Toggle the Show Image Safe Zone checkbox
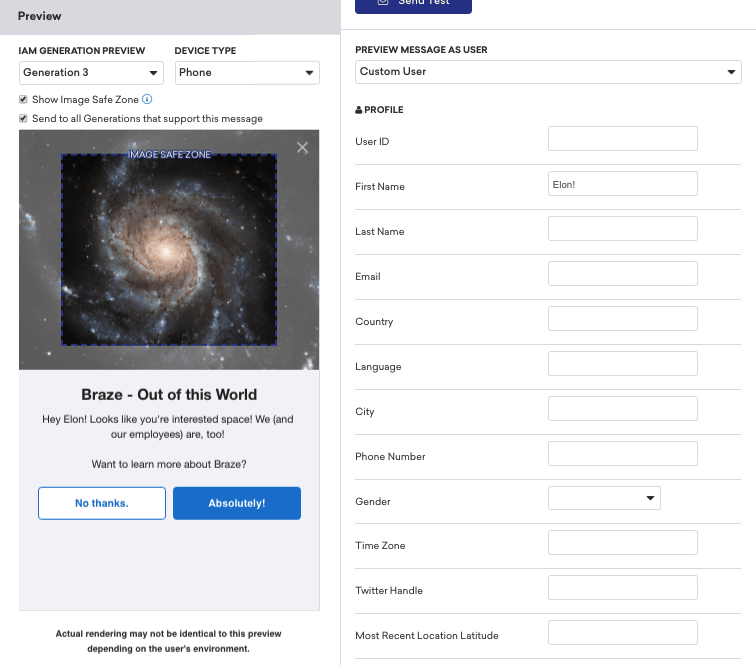 pyautogui.click(x=24, y=100)
